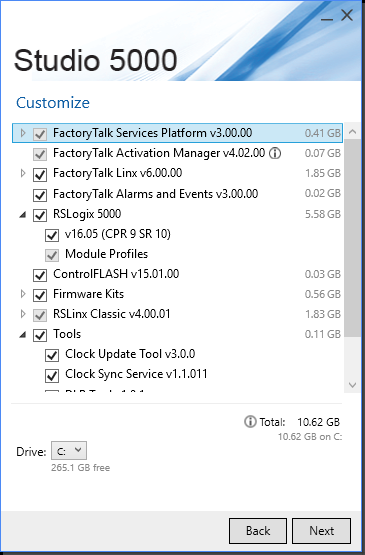Select the FactoryTalk Activation Manager v4.02.00 label
Screen dimensions: 365x555
(159, 153)
